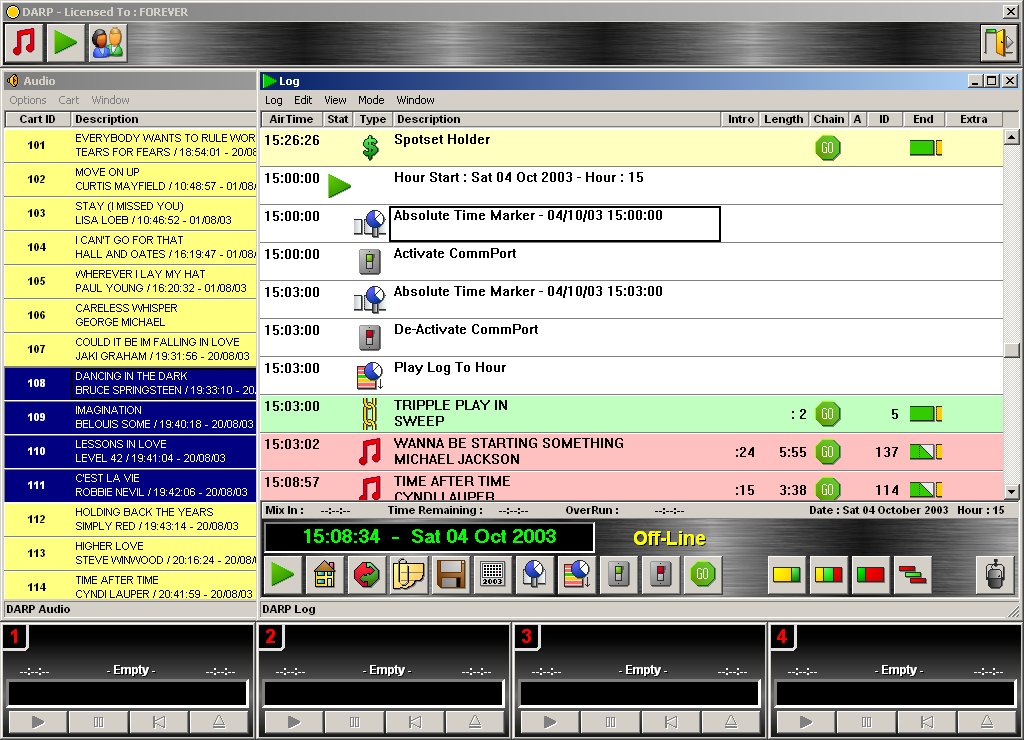The image size is (1024, 740).
Task: Click the Log window scrollbar down arrow
Action: click(1011, 491)
